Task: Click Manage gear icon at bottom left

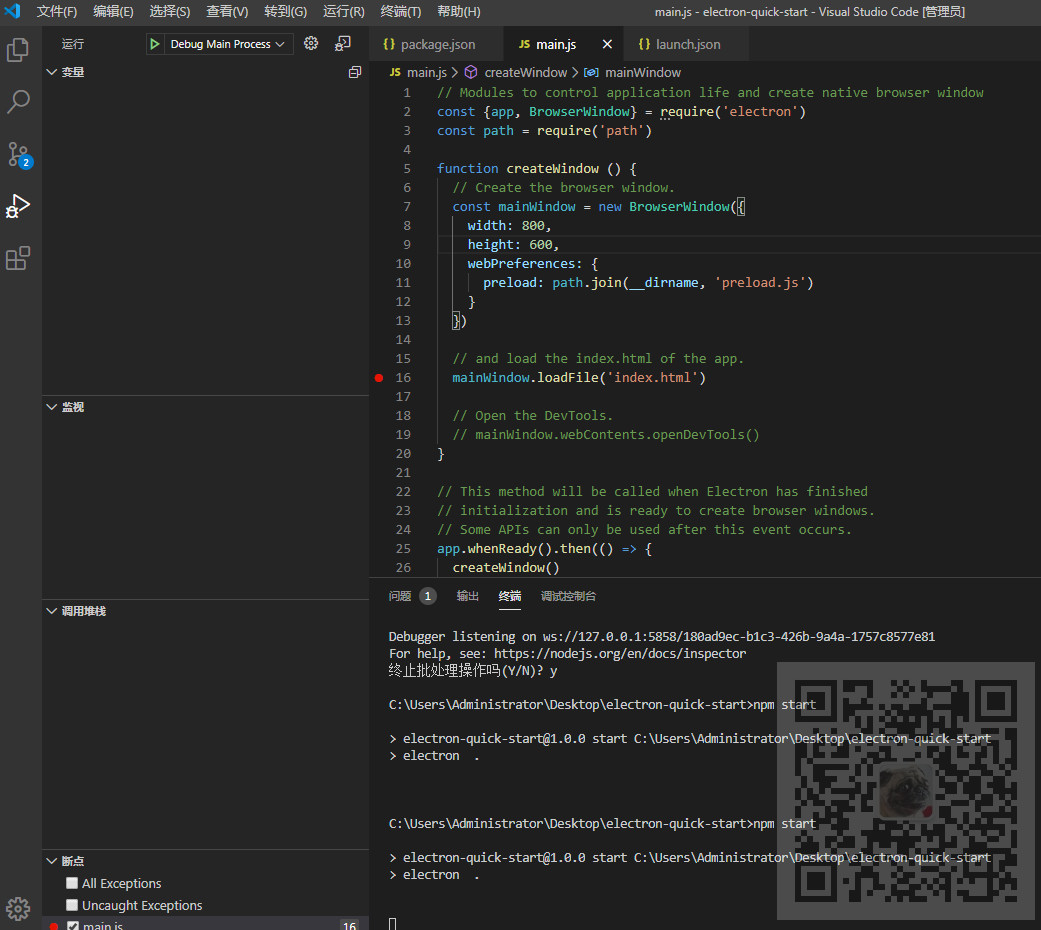Action: [x=18, y=908]
